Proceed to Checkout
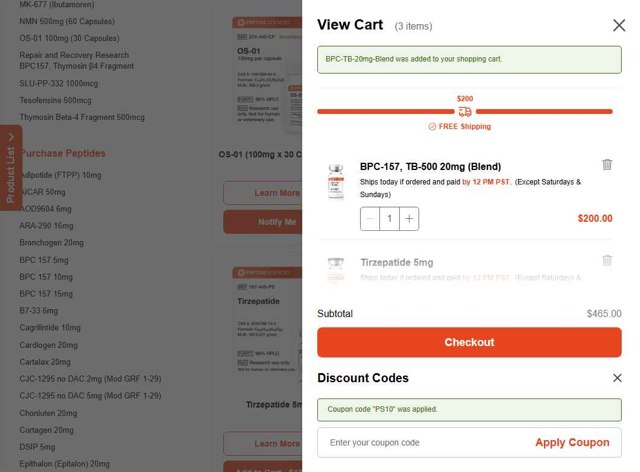This screenshot has height=472, width=640. [x=469, y=342]
